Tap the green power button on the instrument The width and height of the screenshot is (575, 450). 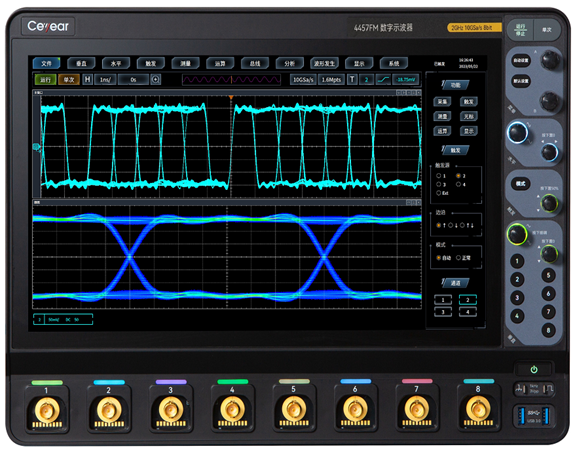(534, 369)
